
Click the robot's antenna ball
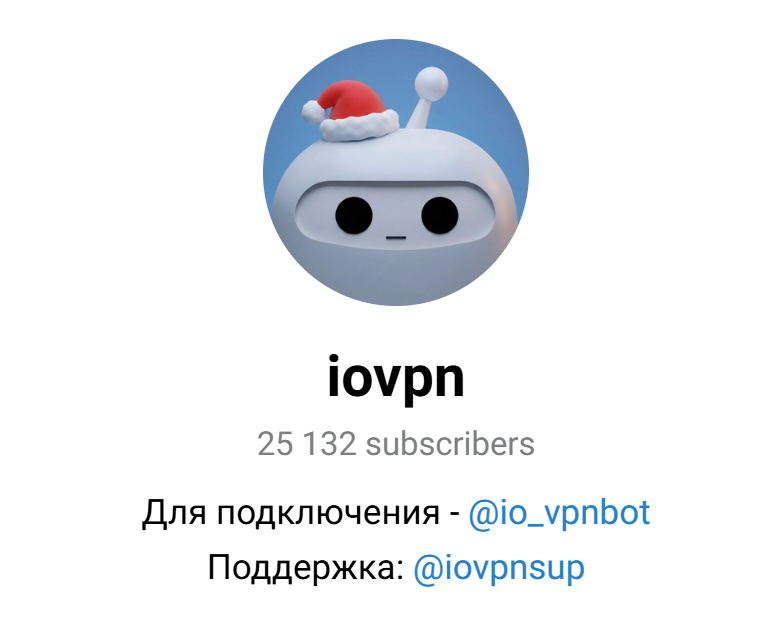point(431,82)
